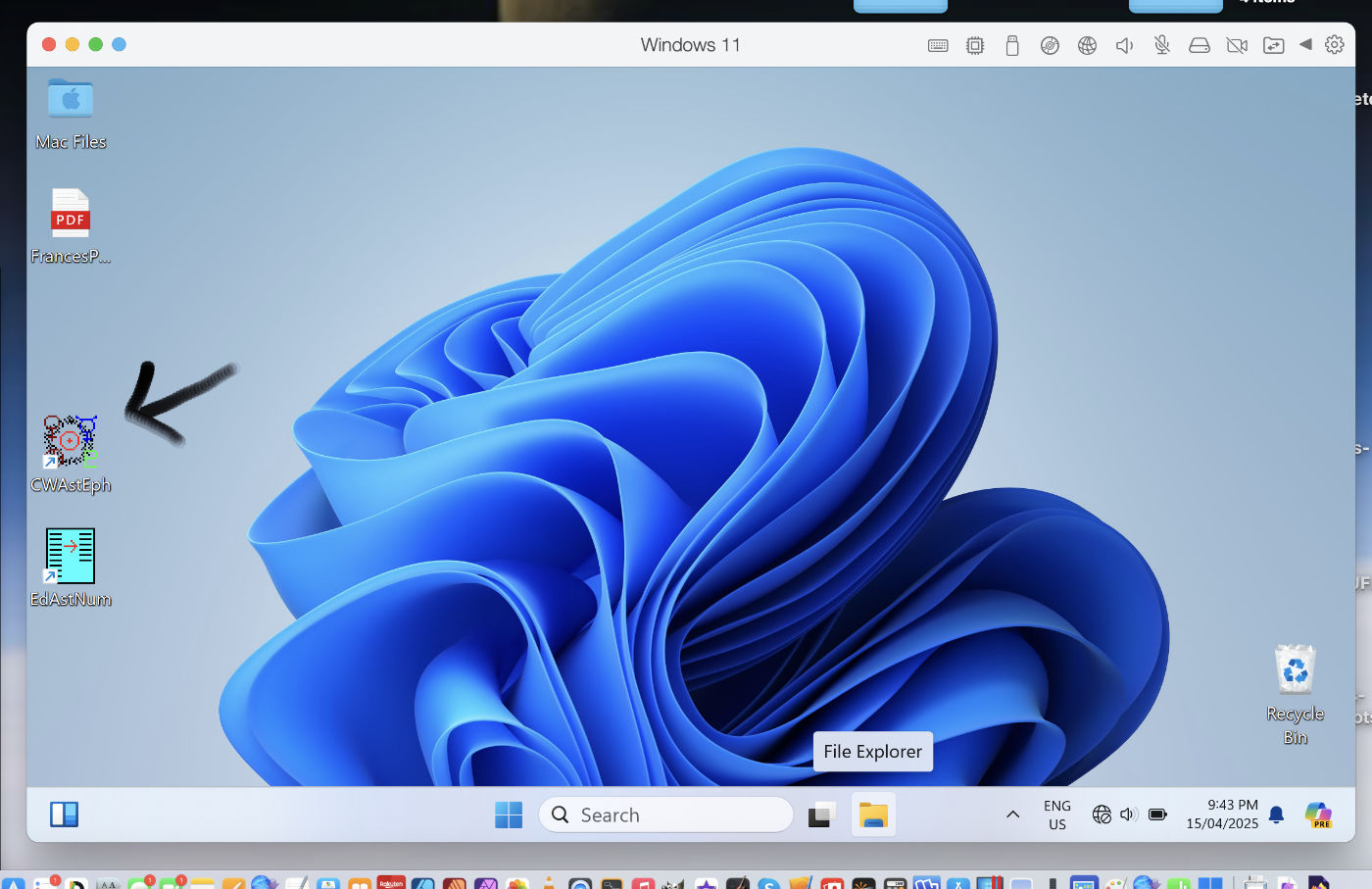Open File Explorer from the taskbar
The width and height of the screenshot is (1372, 889).
tap(872, 815)
